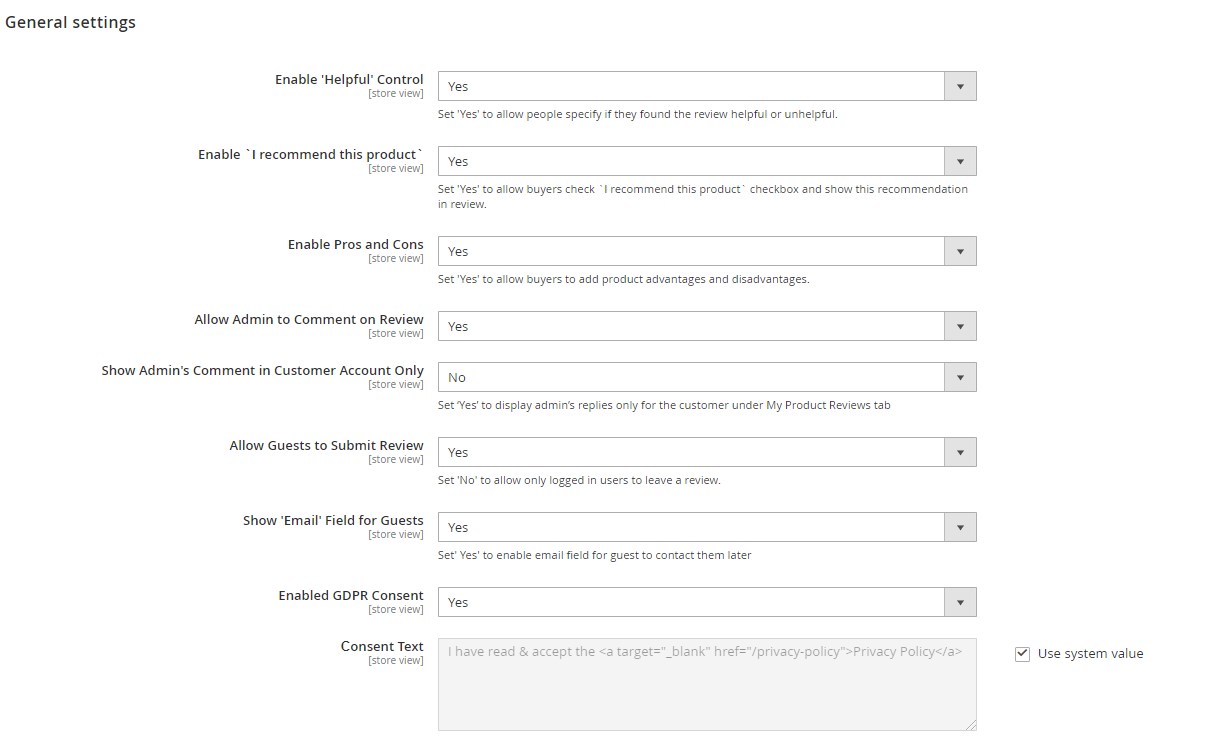Screen dimensions: 1219x739
Task: Open the Enable 'Helpful' Control dropdown
Action: (691, 87)
